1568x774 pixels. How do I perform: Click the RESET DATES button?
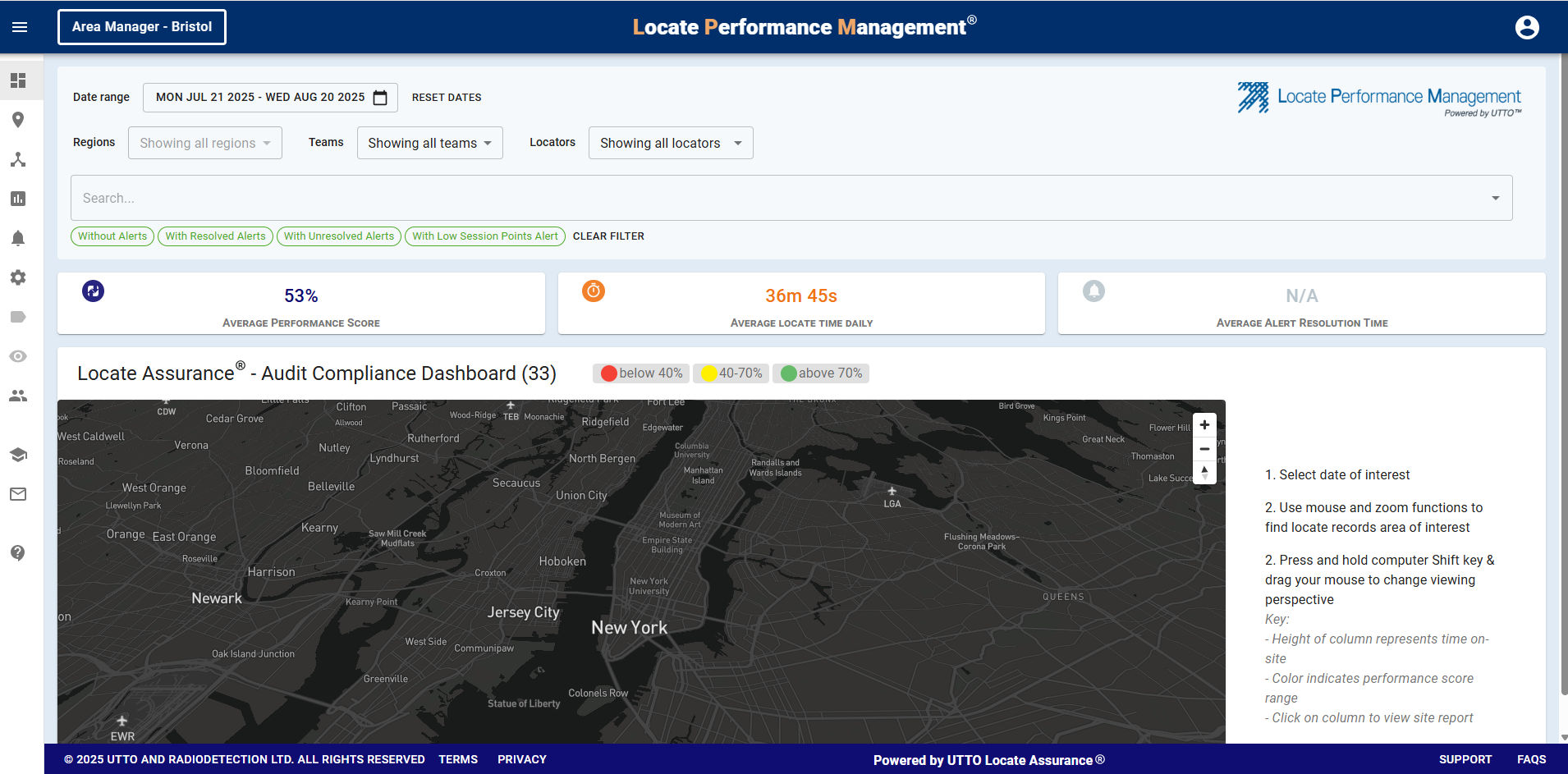pyautogui.click(x=447, y=98)
